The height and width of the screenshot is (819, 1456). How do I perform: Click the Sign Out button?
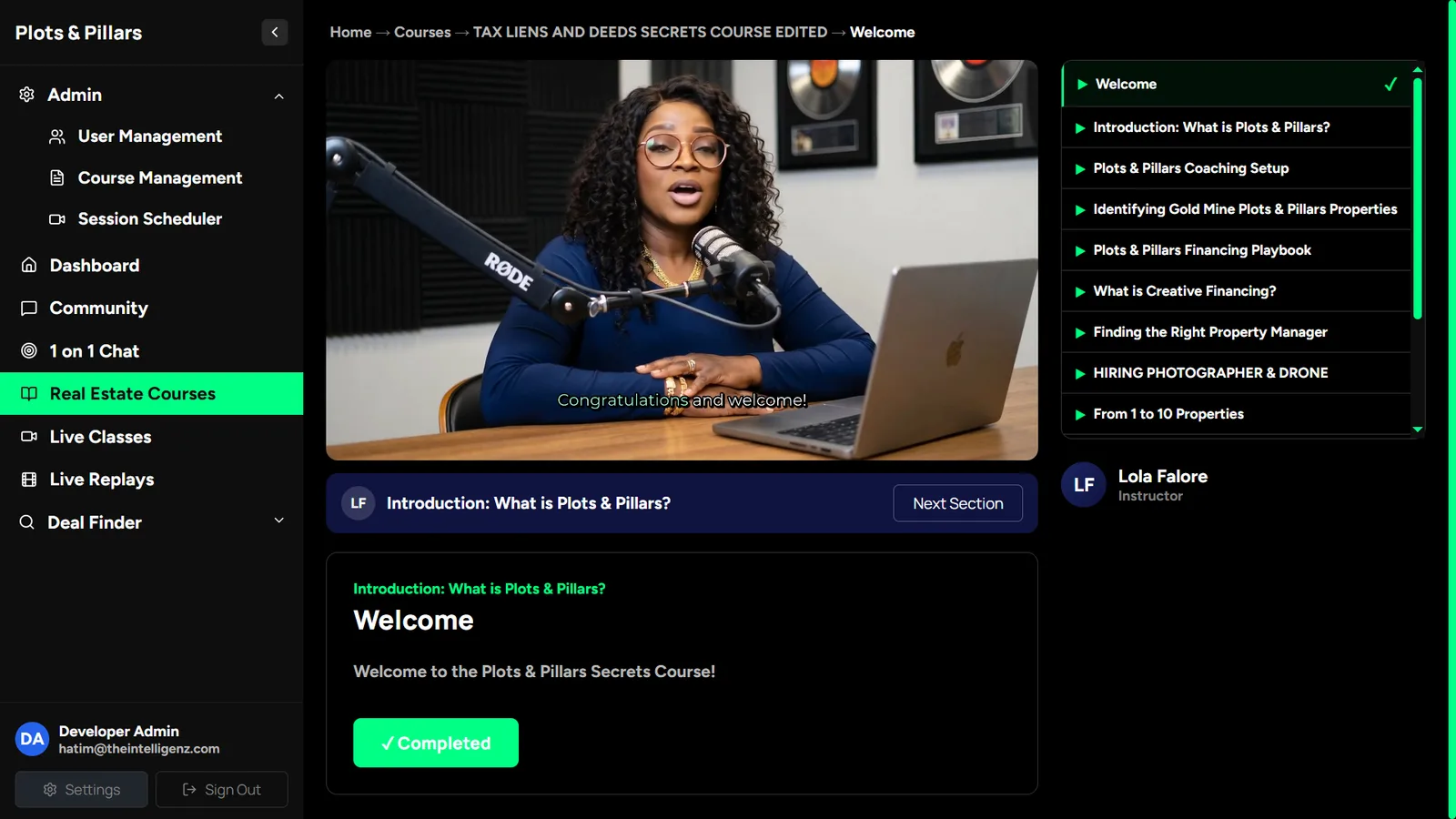[222, 790]
